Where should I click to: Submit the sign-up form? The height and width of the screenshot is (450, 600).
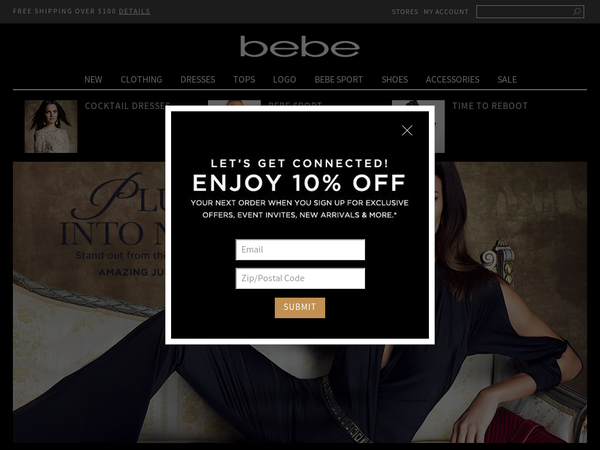coord(300,308)
